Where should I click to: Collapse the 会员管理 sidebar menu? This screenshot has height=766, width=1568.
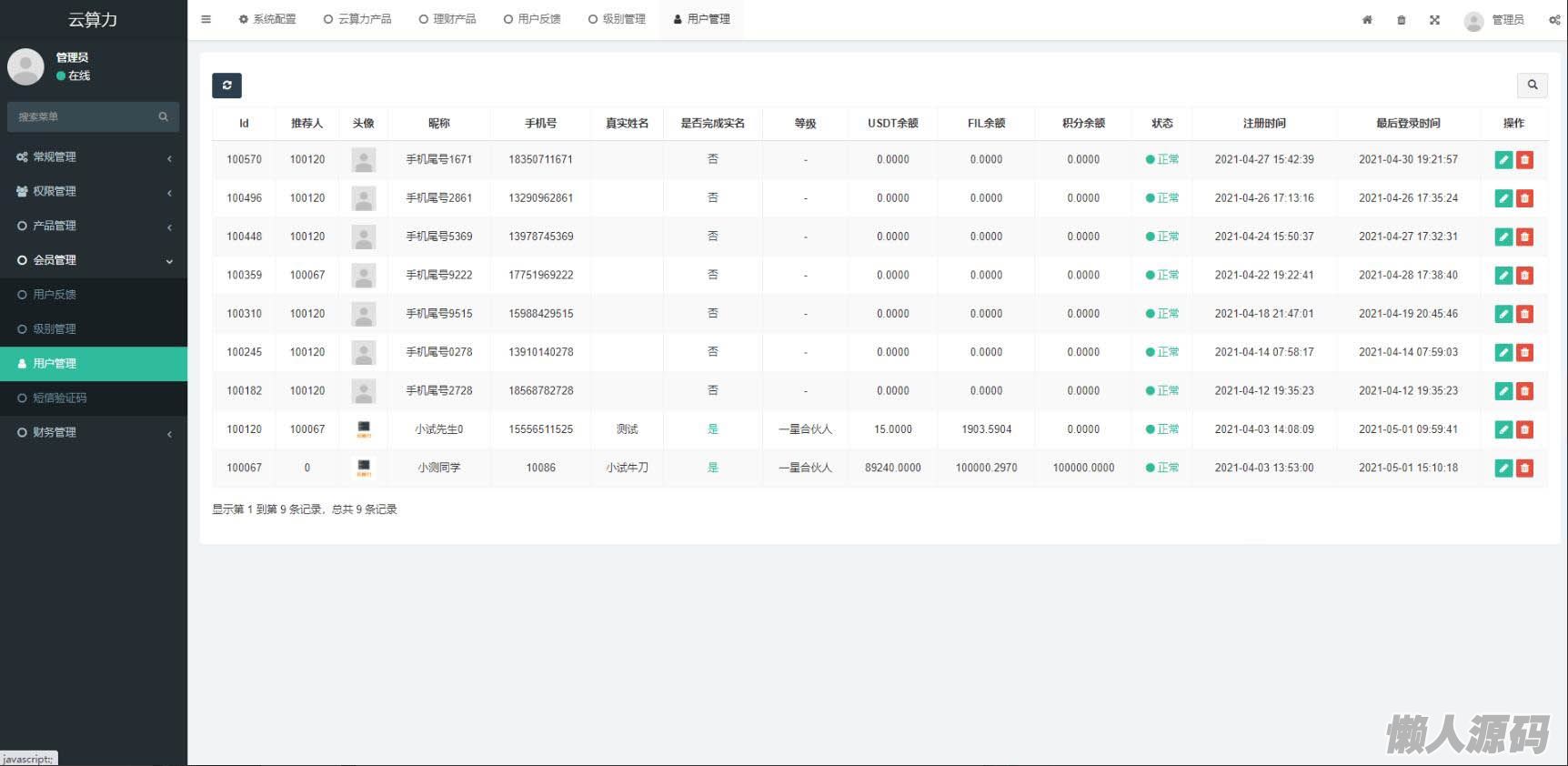point(93,260)
